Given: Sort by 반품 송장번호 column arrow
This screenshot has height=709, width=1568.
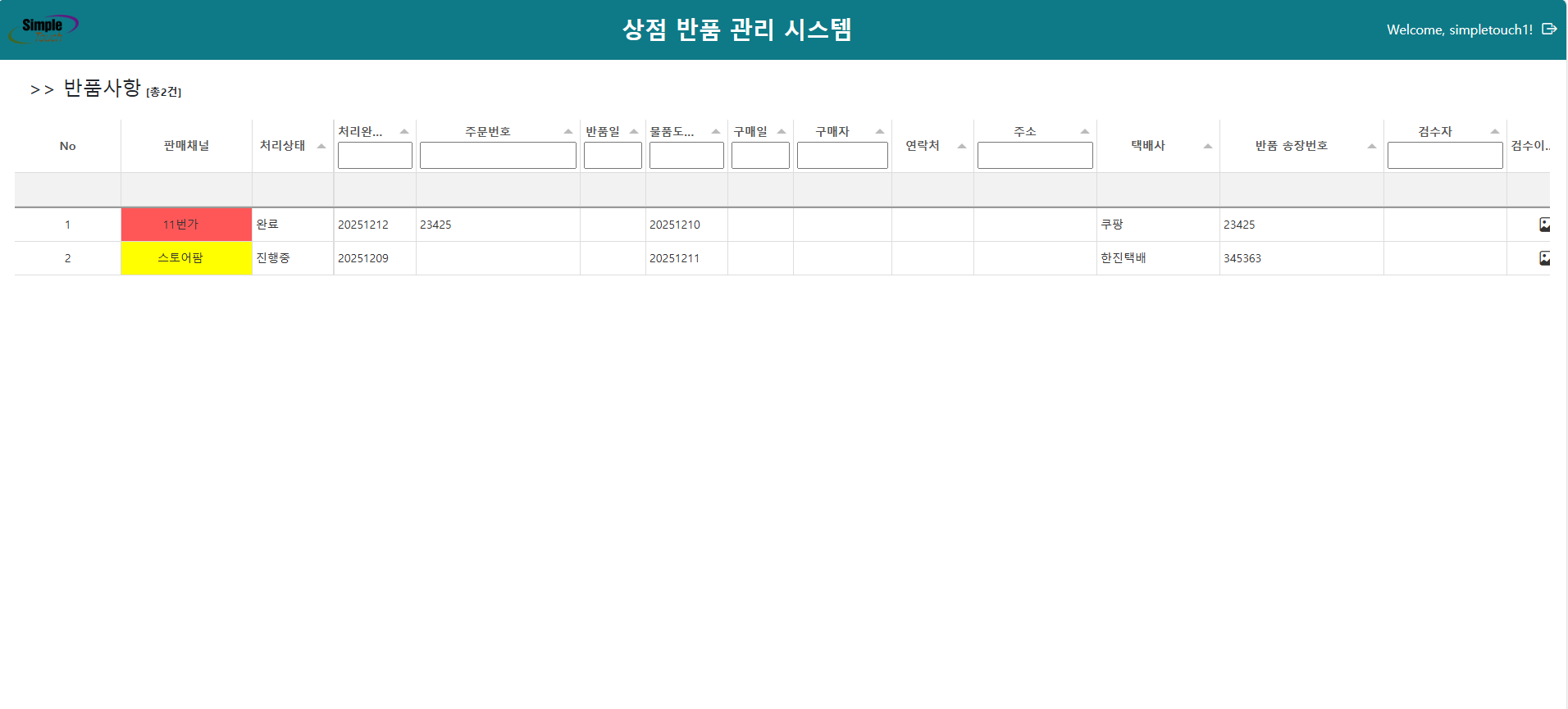Looking at the screenshot, I should (x=1371, y=146).
